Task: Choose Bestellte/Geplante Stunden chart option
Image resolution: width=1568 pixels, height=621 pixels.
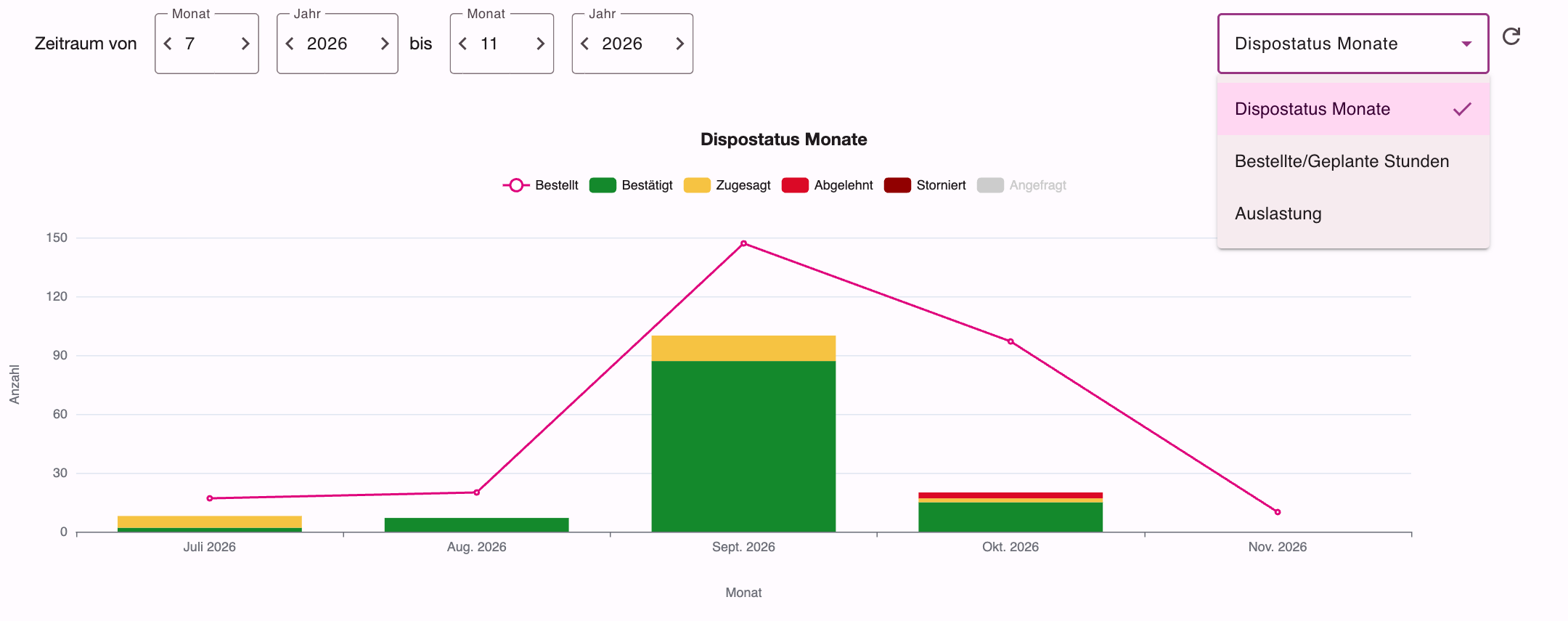Action: 1353,161
